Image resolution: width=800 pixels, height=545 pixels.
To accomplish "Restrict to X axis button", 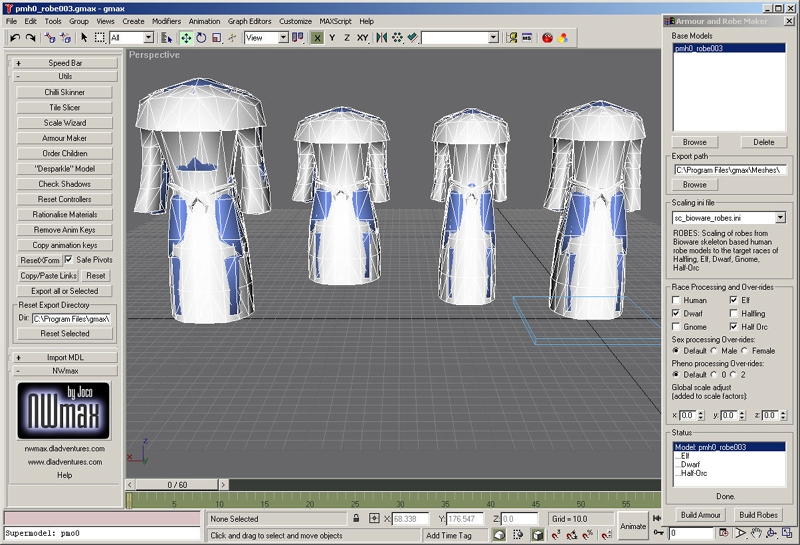I will [317, 38].
